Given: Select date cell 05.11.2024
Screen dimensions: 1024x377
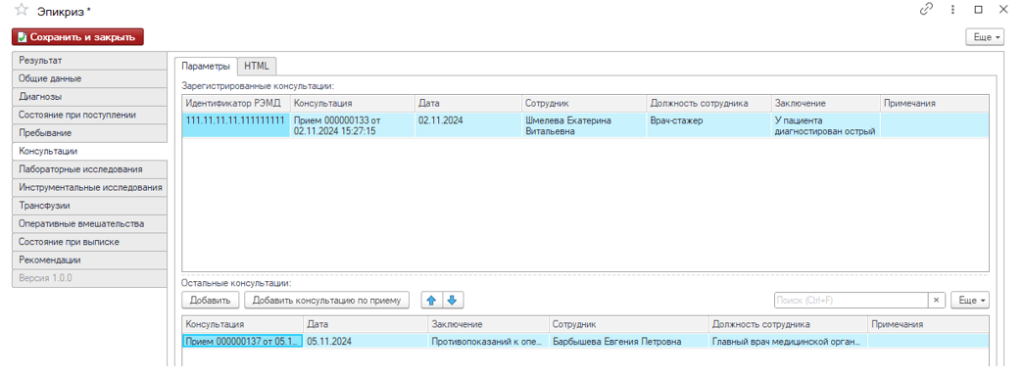Looking at the screenshot, I should coord(365,341).
